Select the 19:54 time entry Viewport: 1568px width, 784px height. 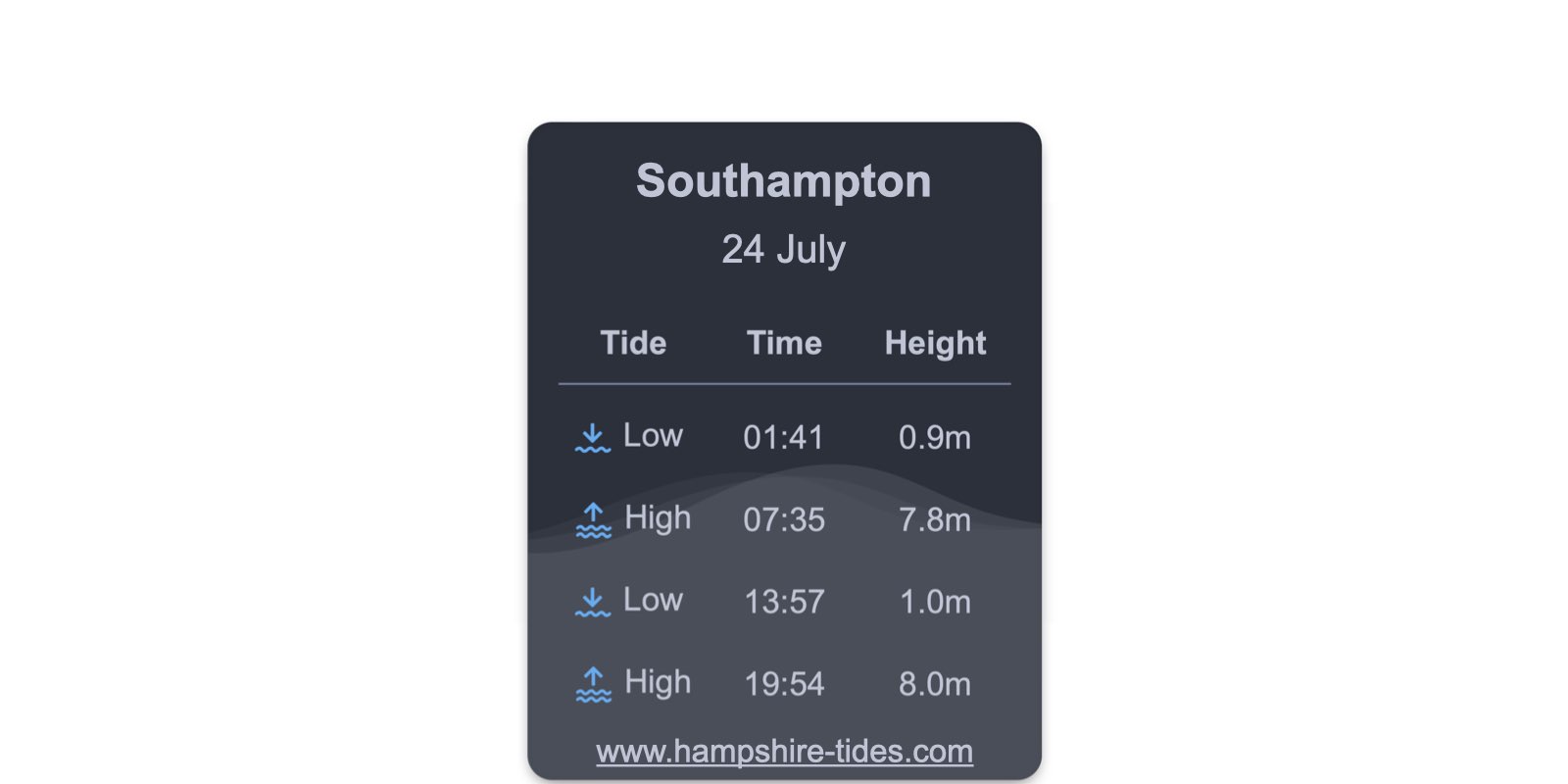[x=784, y=684]
